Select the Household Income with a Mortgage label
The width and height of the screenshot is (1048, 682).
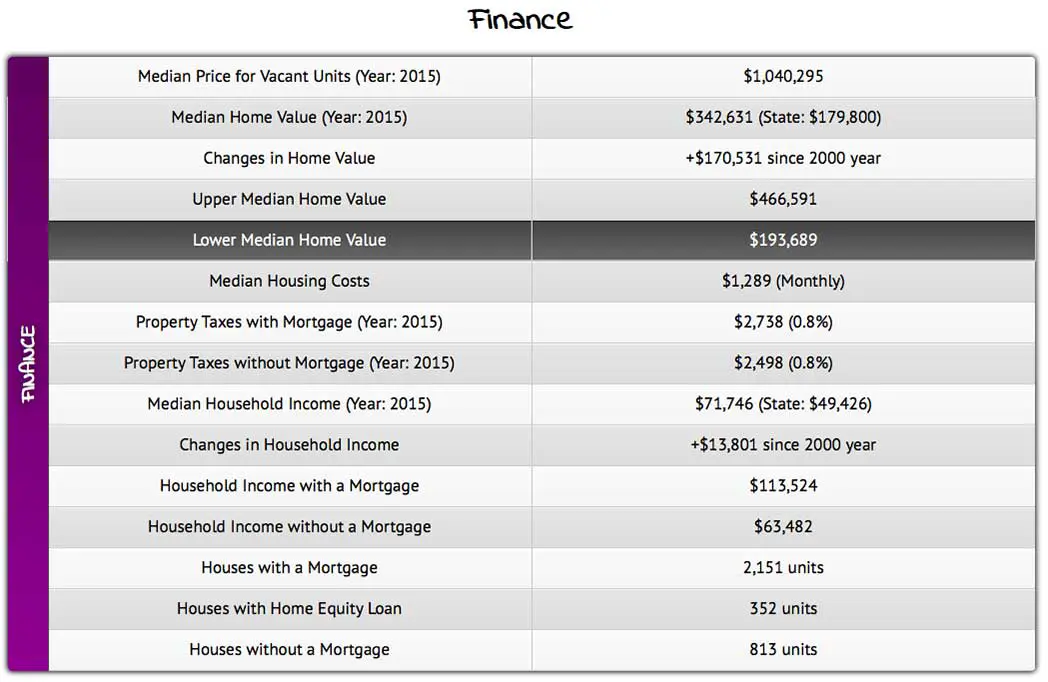point(289,486)
